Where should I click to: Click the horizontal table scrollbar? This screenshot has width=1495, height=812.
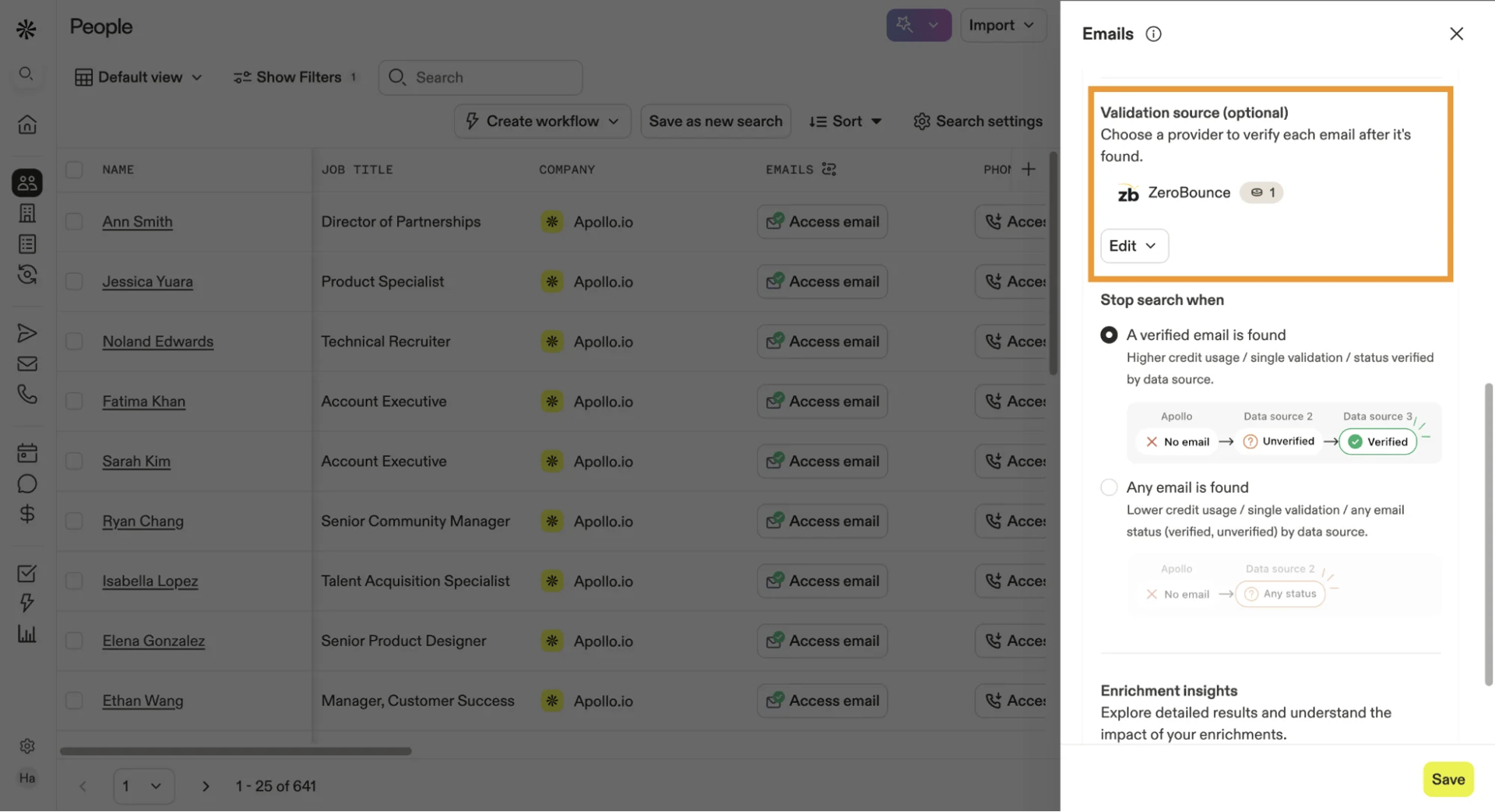pyautogui.click(x=235, y=751)
